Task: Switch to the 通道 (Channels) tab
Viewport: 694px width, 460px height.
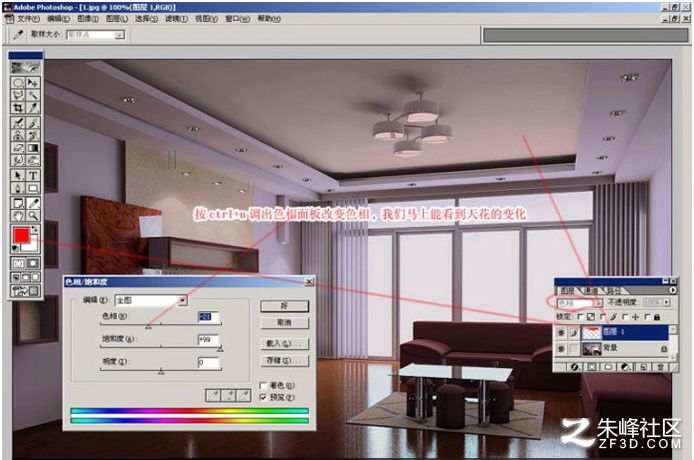Action: point(591,290)
